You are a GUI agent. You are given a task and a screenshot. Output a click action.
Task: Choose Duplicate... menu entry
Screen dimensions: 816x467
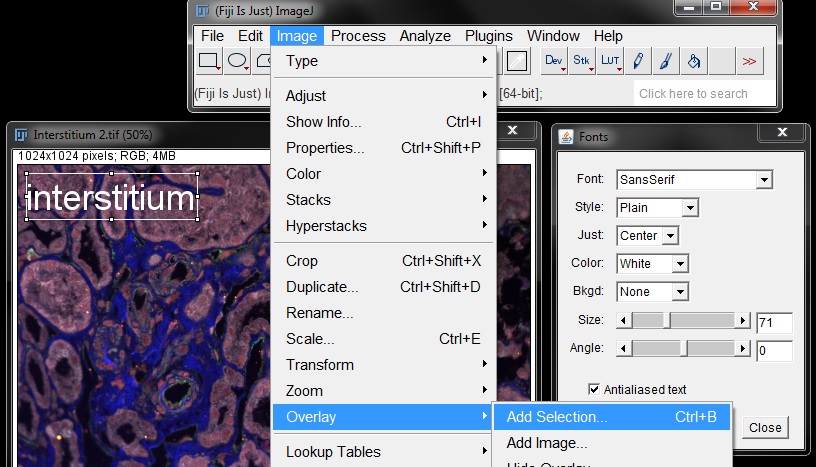click(384, 287)
